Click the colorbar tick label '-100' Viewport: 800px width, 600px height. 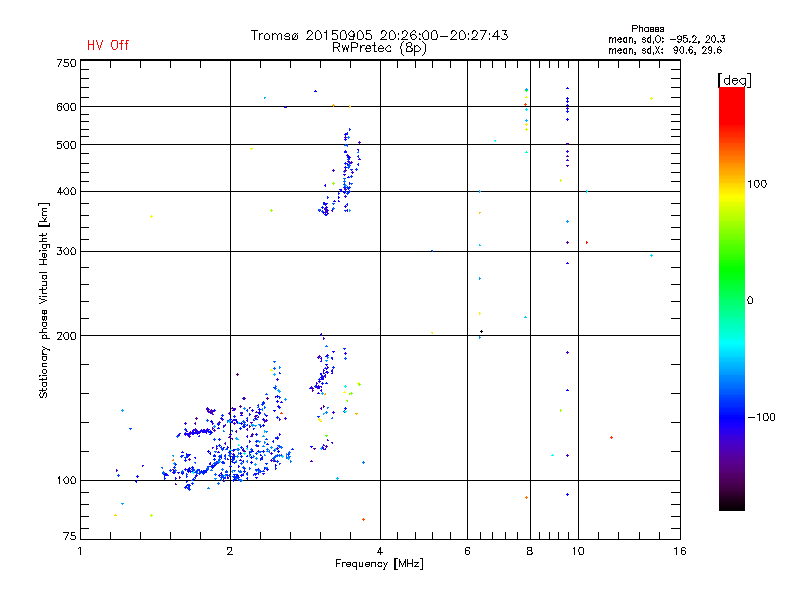pyautogui.click(x=761, y=417)
